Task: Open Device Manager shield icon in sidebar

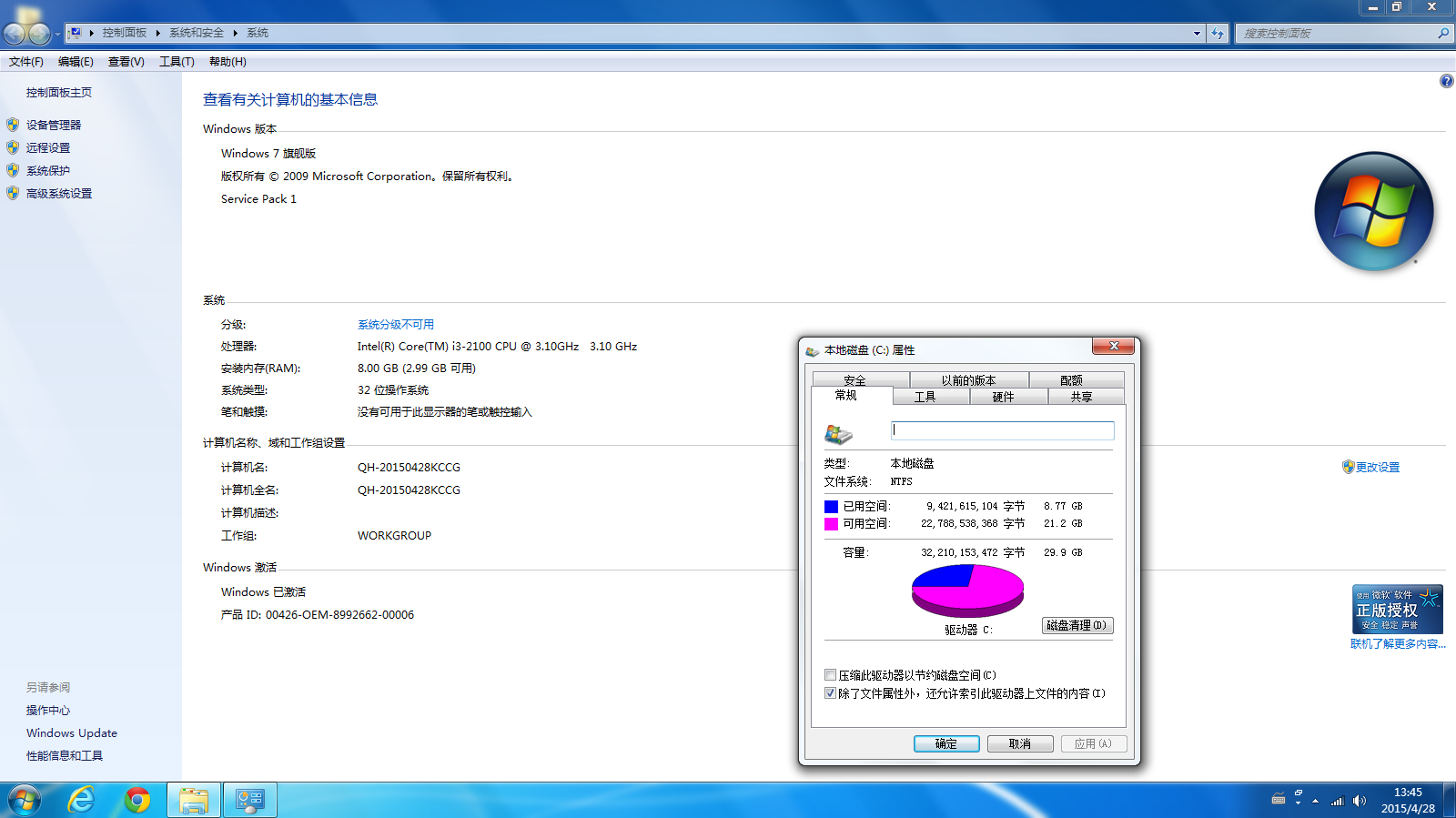Action: click(13, 125)
